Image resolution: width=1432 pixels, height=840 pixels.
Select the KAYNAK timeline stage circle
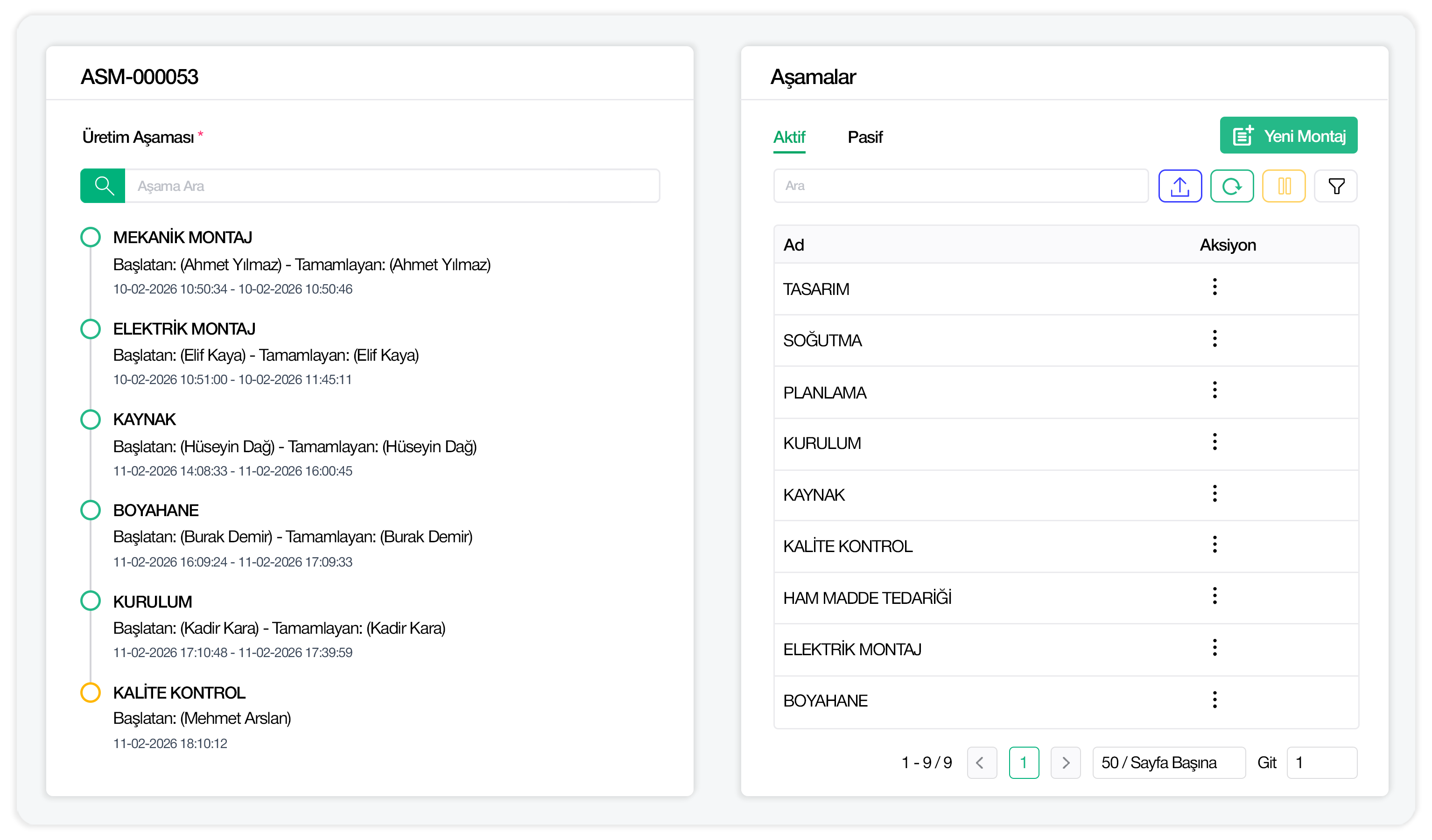point(91,420)
